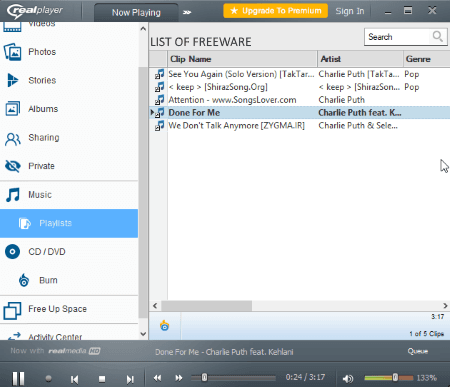Select We Don't Talk Anymore clip
This screenshot has height=387, width=450.
pos(236,126)
